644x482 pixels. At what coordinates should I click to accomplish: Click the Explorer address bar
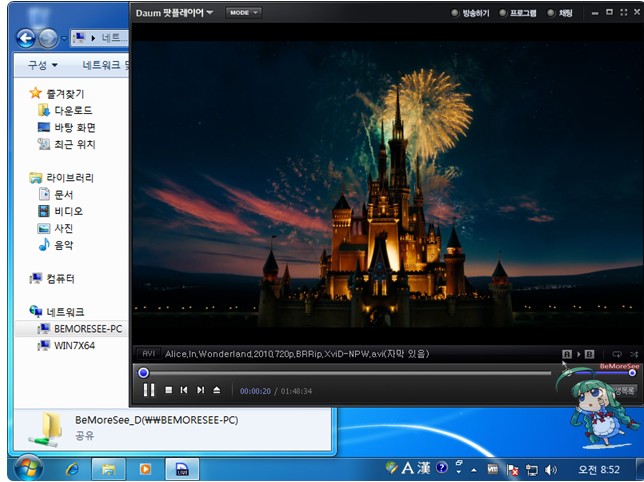tap(100, 38)
